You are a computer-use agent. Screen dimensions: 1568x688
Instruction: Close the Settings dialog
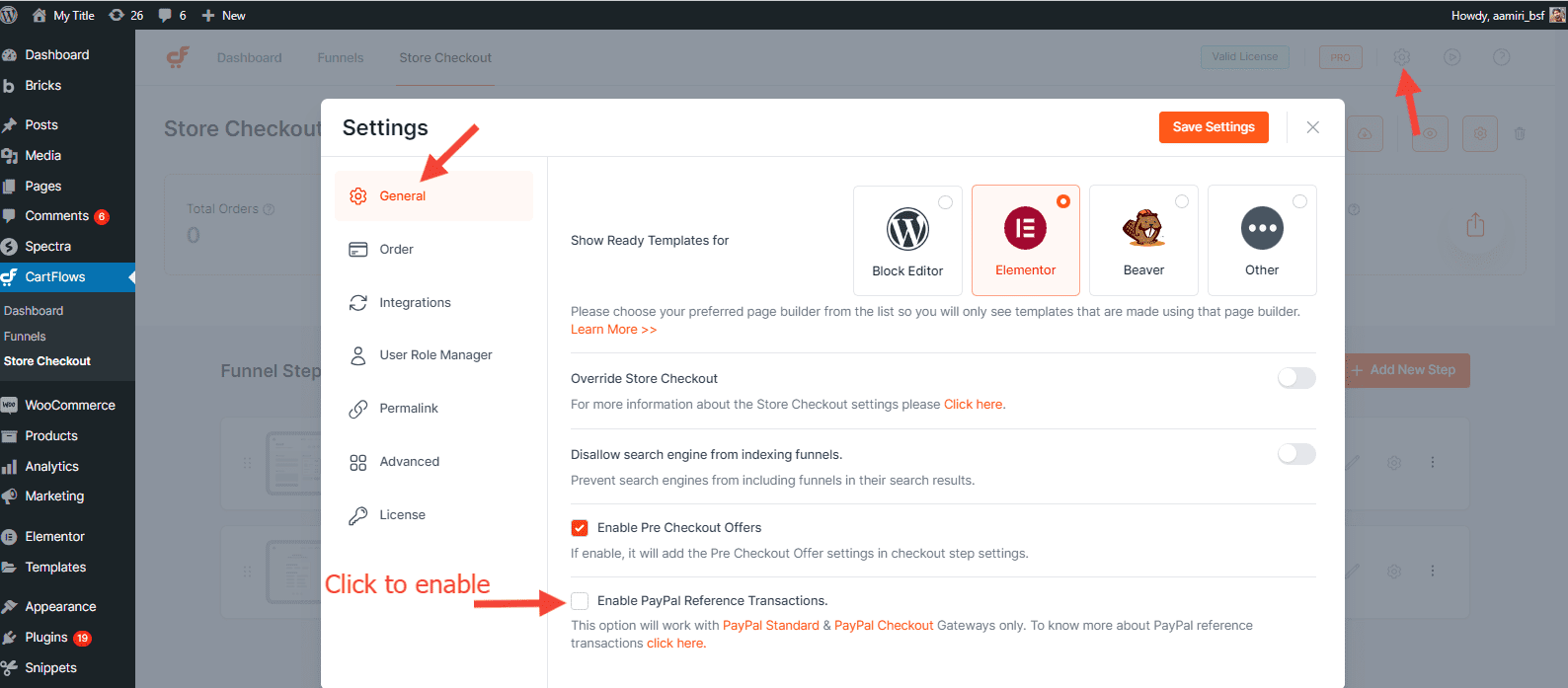point(1312,127)
